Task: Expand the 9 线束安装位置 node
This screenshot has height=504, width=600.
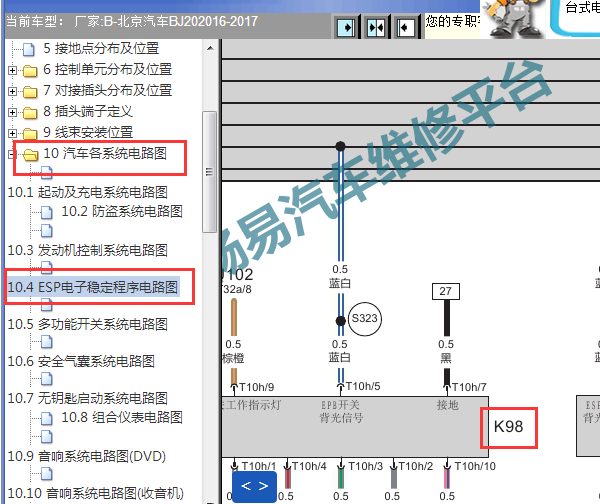Action: click(x=12, y=133)
